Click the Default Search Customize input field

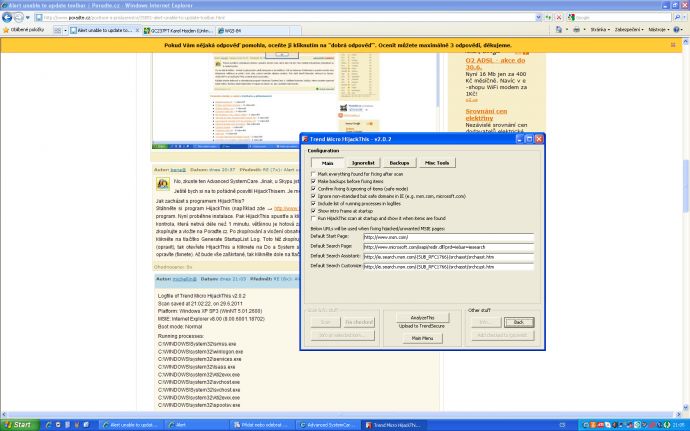[x=448, y=266]
